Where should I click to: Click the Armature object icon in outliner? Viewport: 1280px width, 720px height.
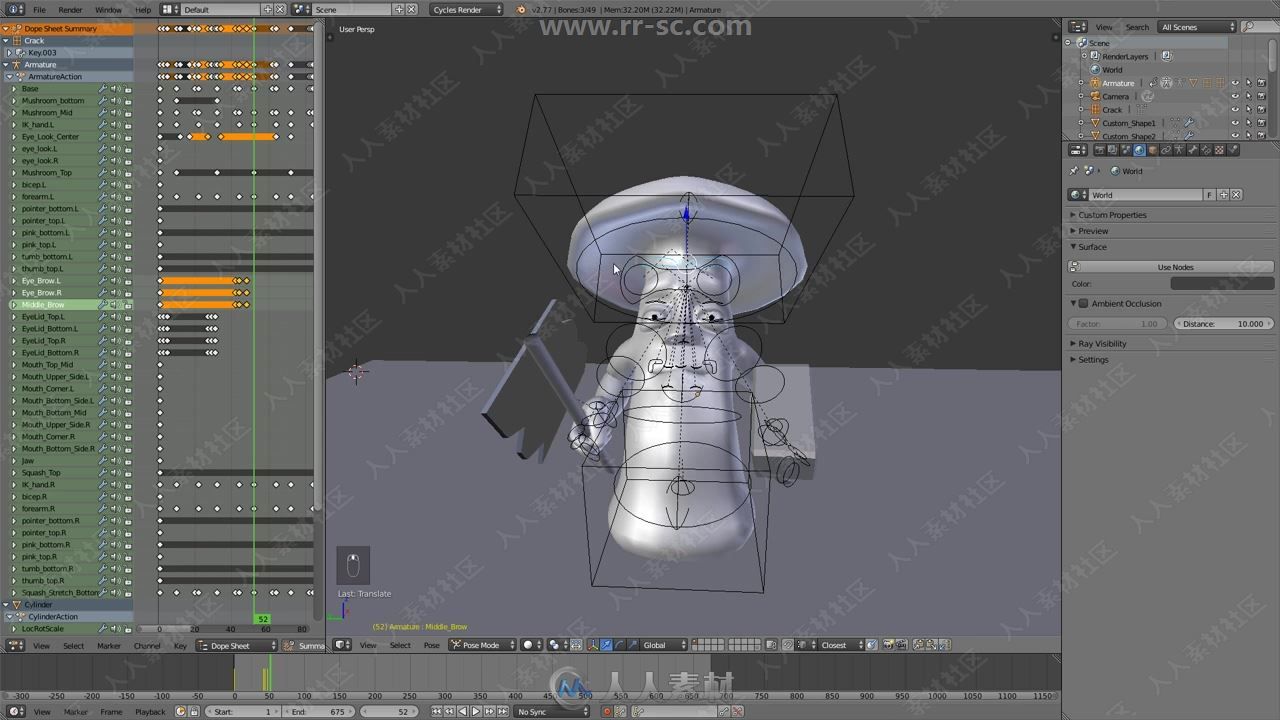1095,83
